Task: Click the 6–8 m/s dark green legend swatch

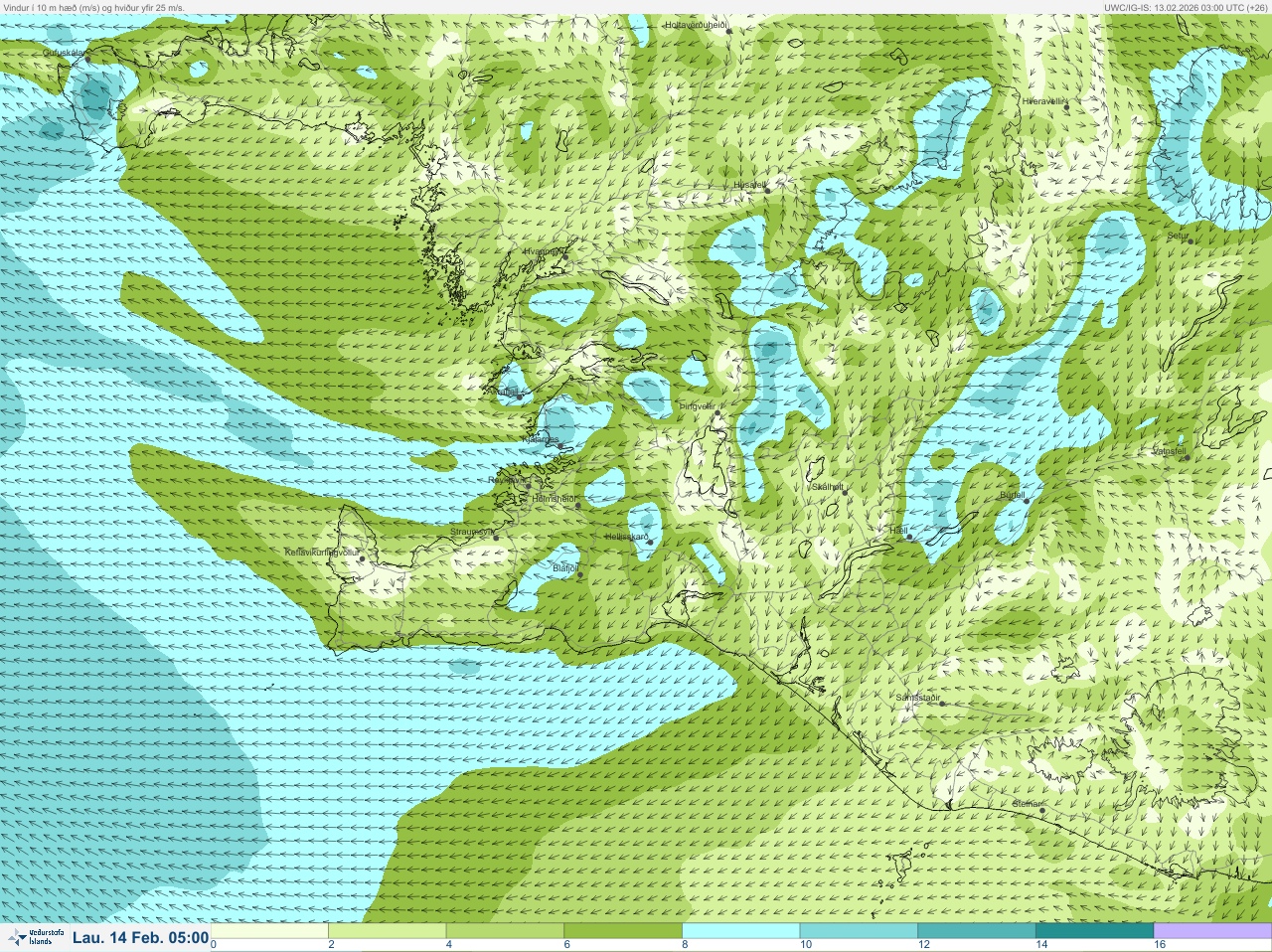Action: 623,931
